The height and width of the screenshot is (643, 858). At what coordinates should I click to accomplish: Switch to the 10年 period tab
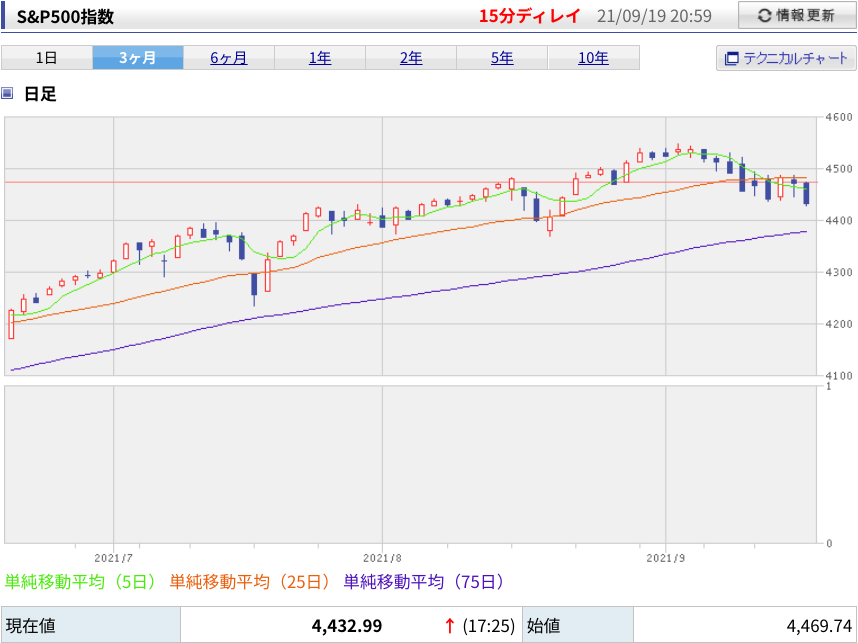[593, 57]
